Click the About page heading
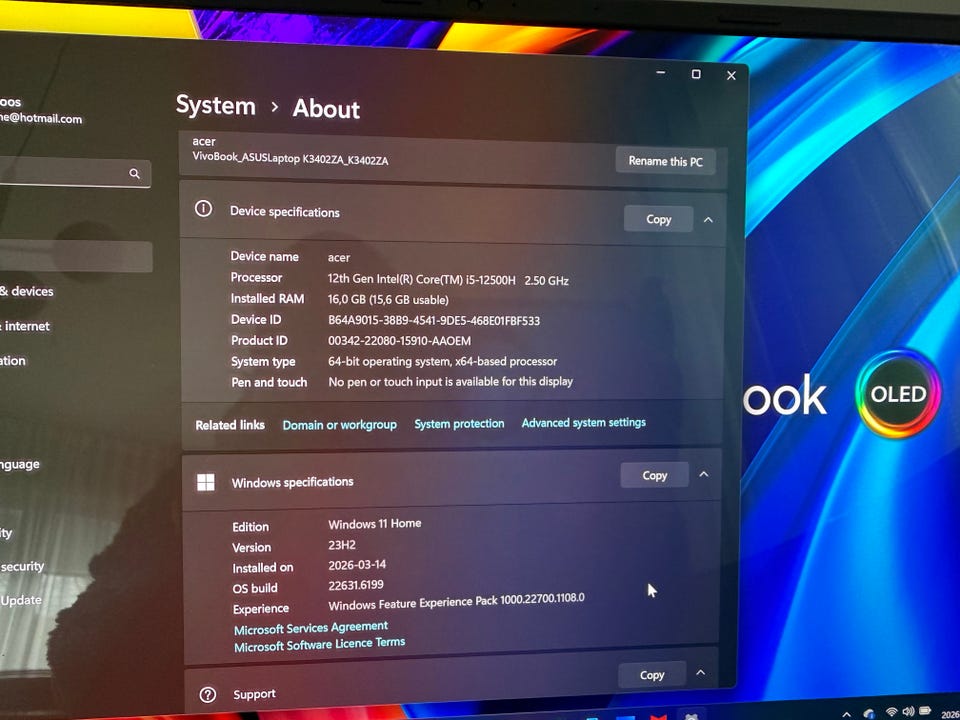Viewport: 960px width, 720px height. click(x=326, y=109)
